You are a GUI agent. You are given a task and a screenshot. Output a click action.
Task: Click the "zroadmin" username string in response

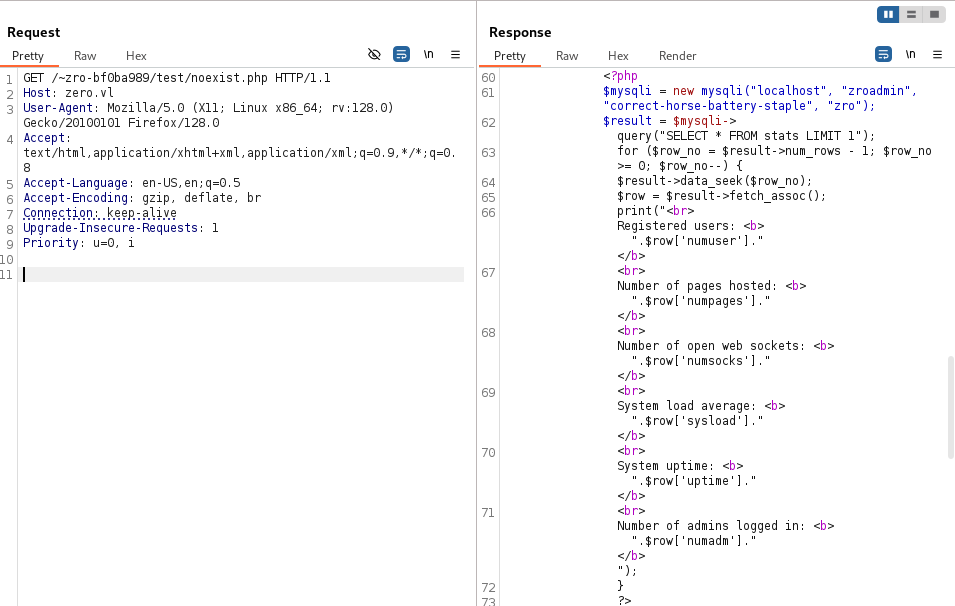coord(876,91)
